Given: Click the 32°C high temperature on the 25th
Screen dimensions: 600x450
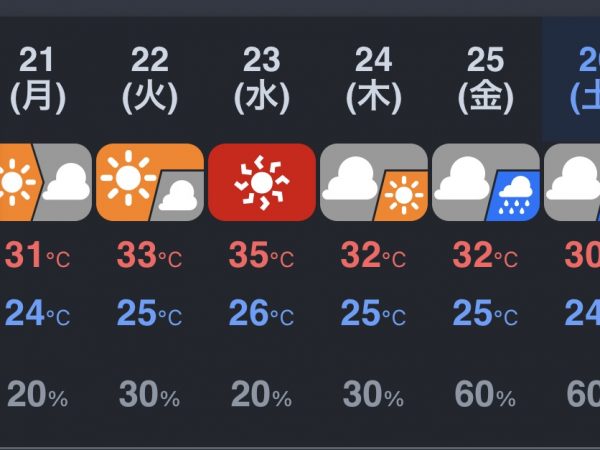Looking at the screenshot, I should pyautogui.click(x=486, y=255).
